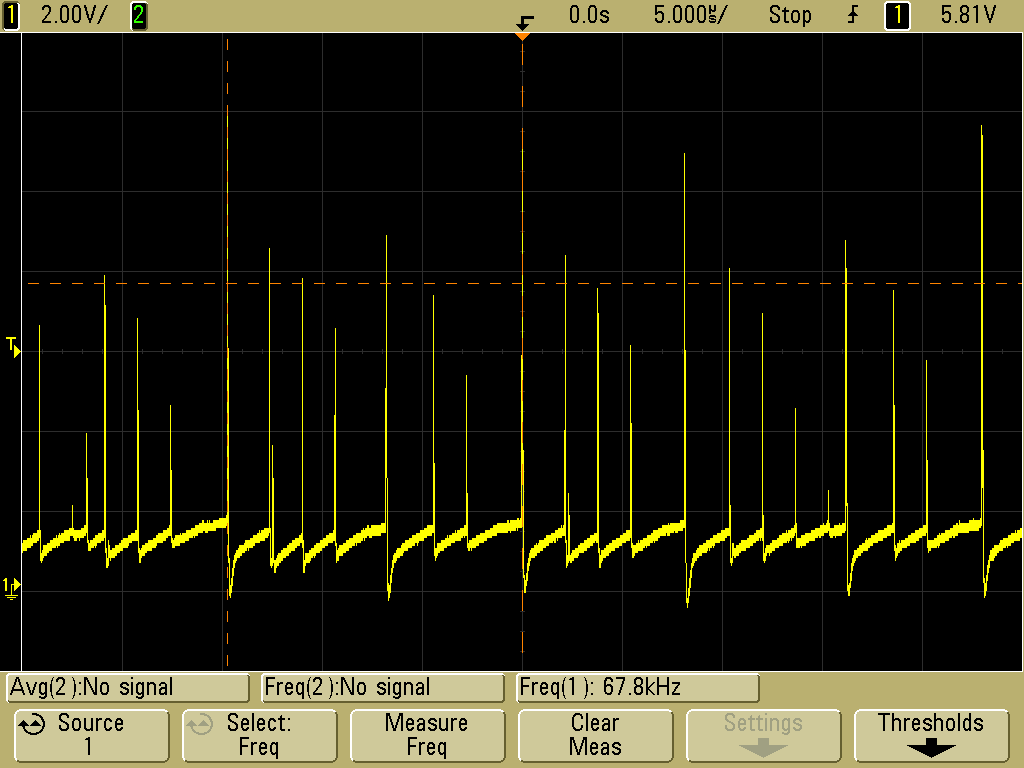Click the 2.00V/ vertical scale readout
This screenshot has width=1024, height=768.
73,15
